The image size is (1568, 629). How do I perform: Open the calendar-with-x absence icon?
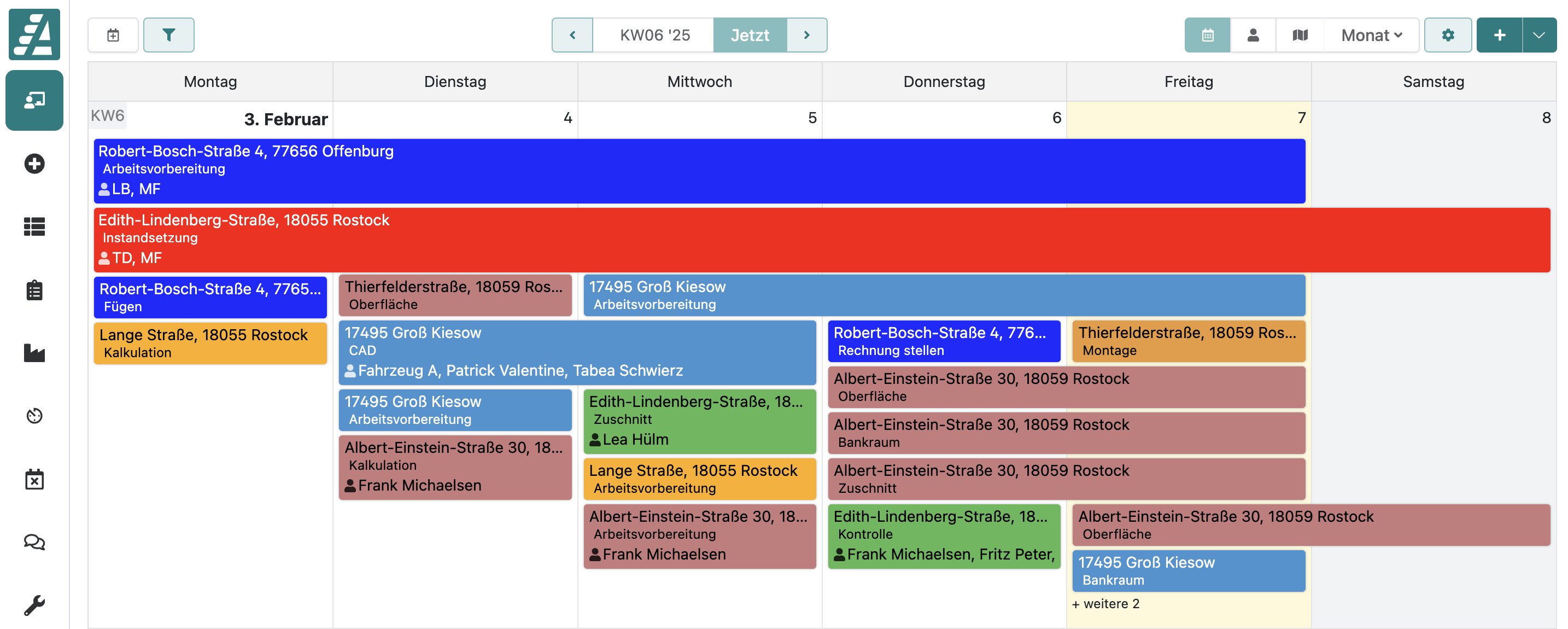[34, 480]
